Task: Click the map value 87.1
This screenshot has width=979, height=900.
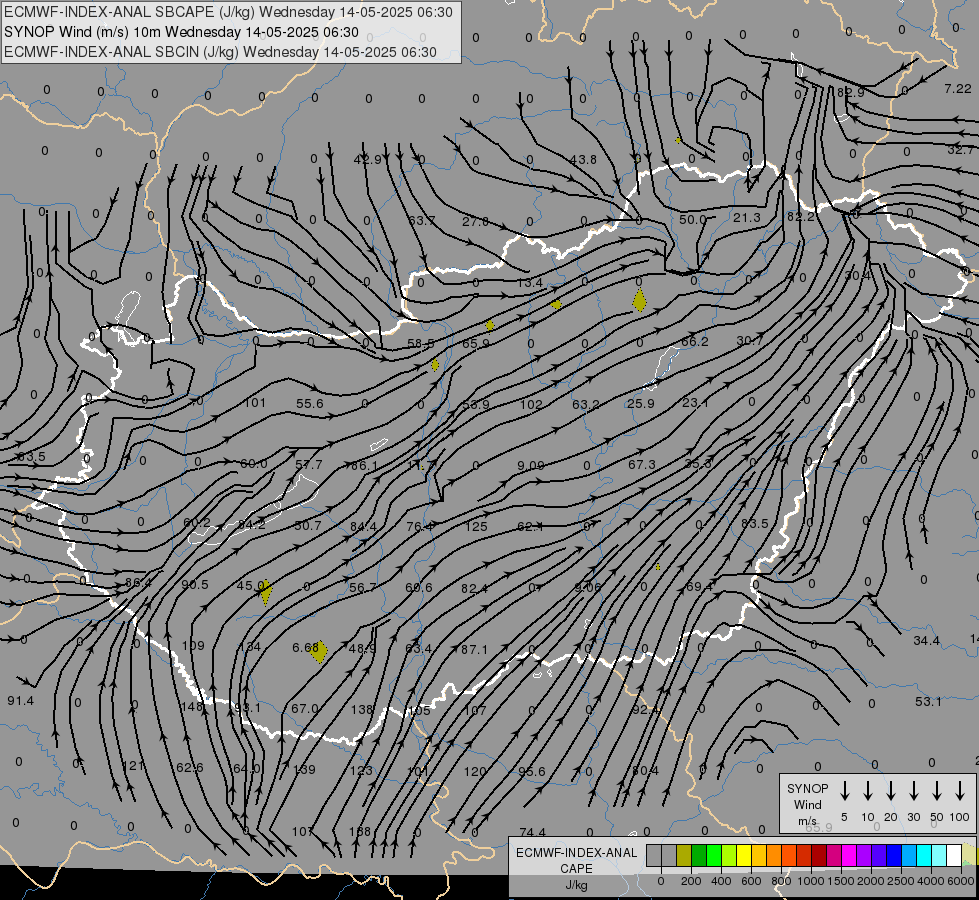Action: tap(474, 650)
